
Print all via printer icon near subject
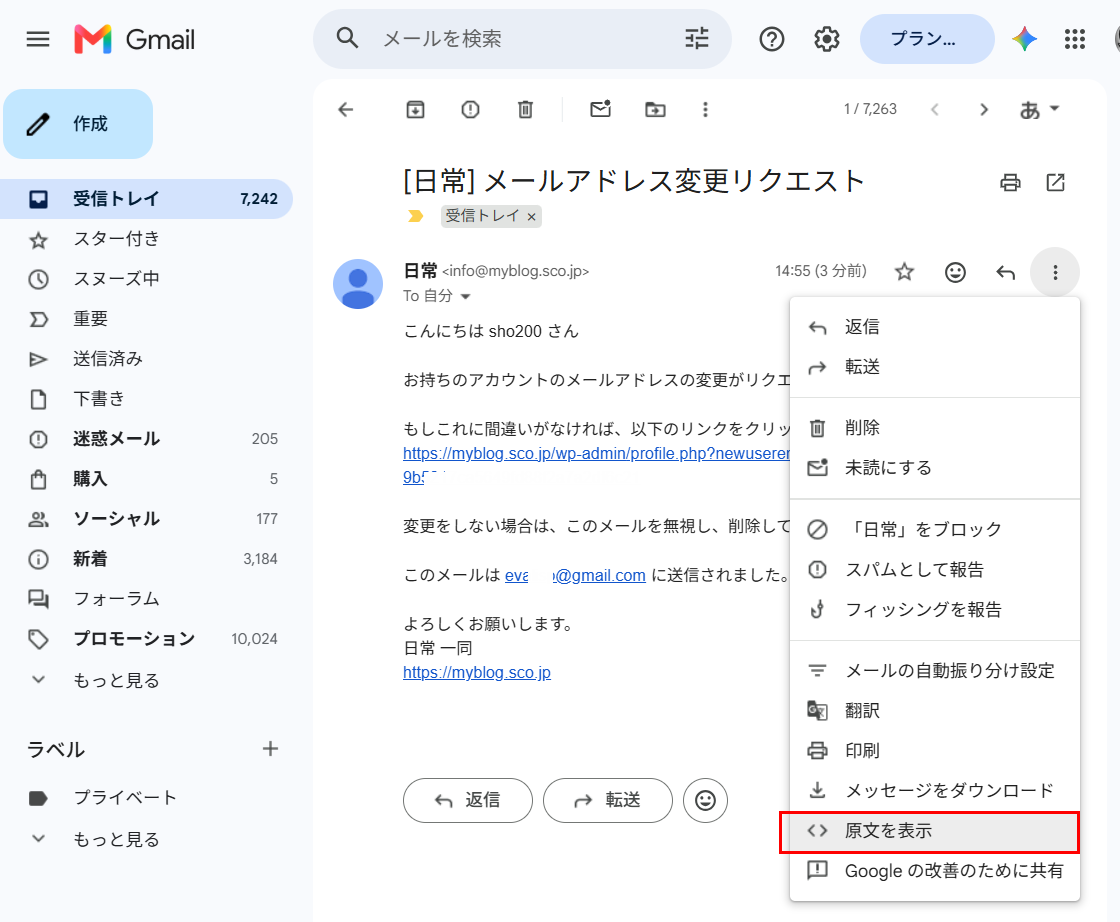pyautogui.click(x=1010, y=183)
